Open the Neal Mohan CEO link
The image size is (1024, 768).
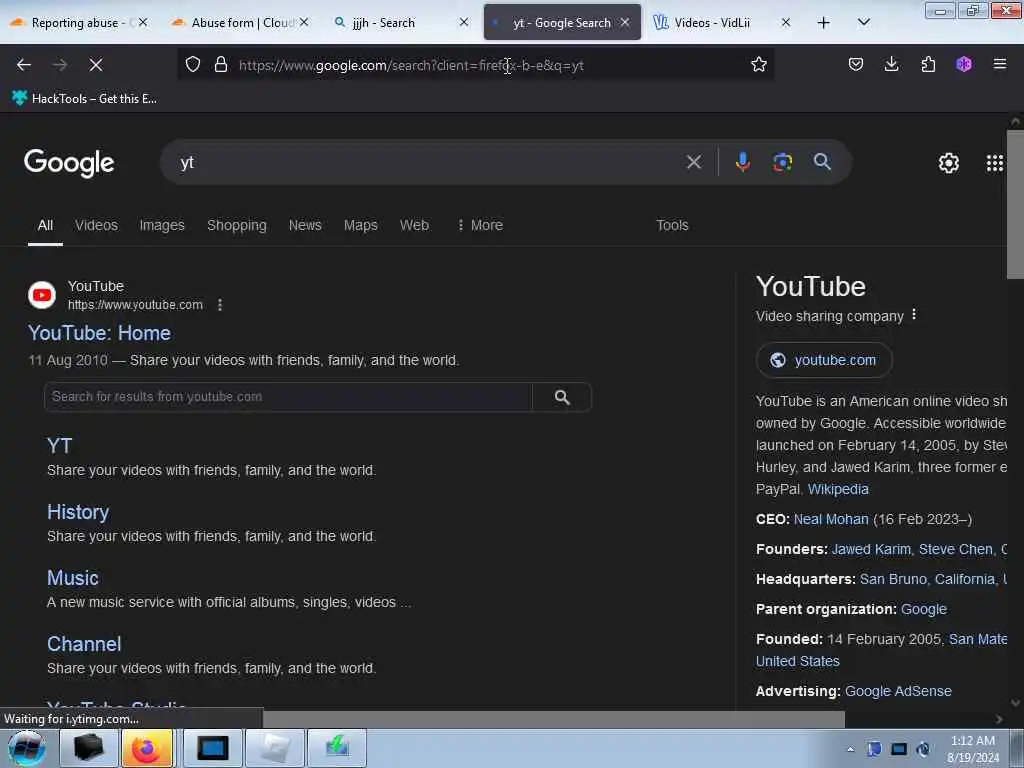click(831, 519)
